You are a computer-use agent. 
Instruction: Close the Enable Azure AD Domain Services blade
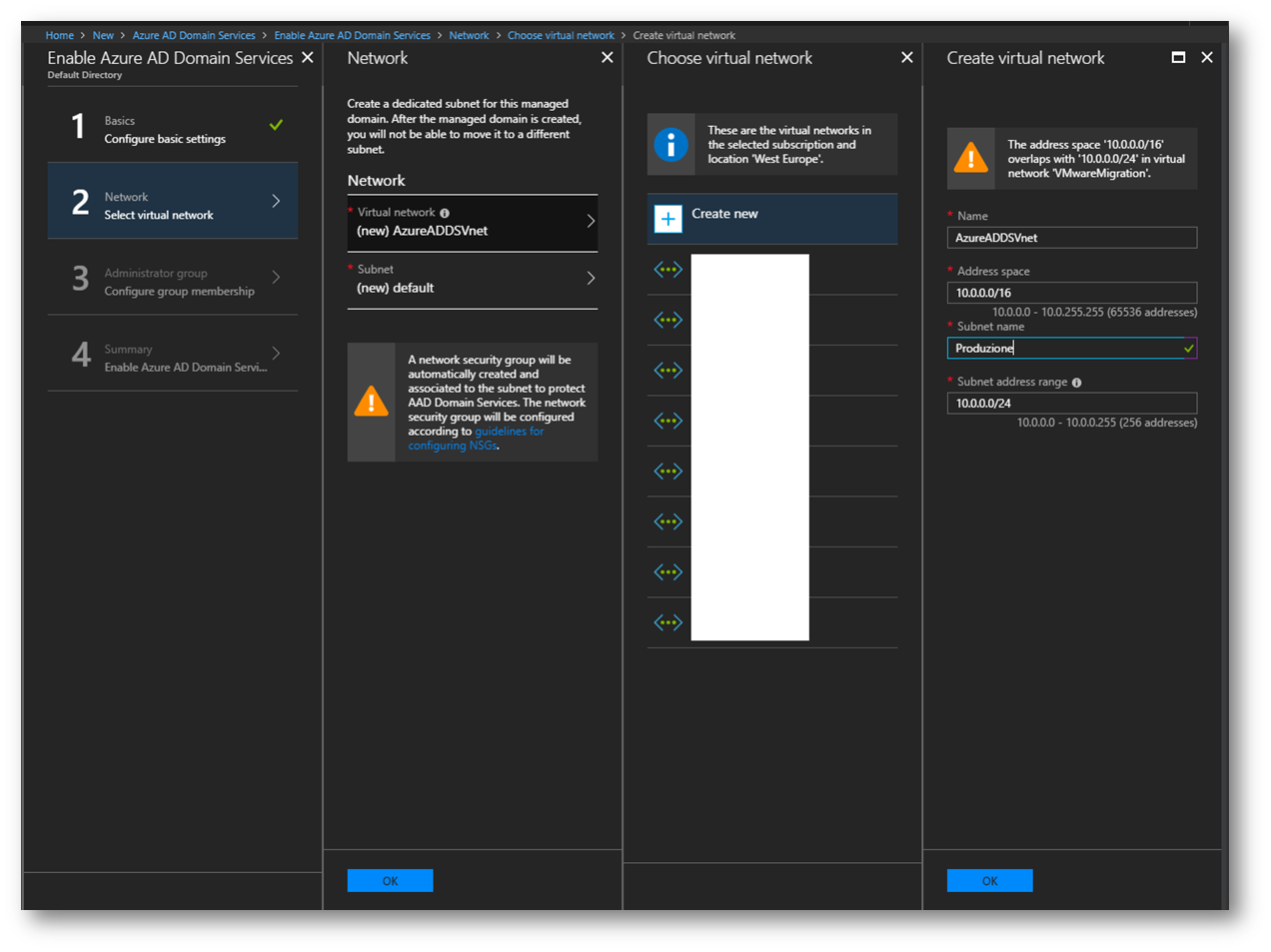(308, 58)
